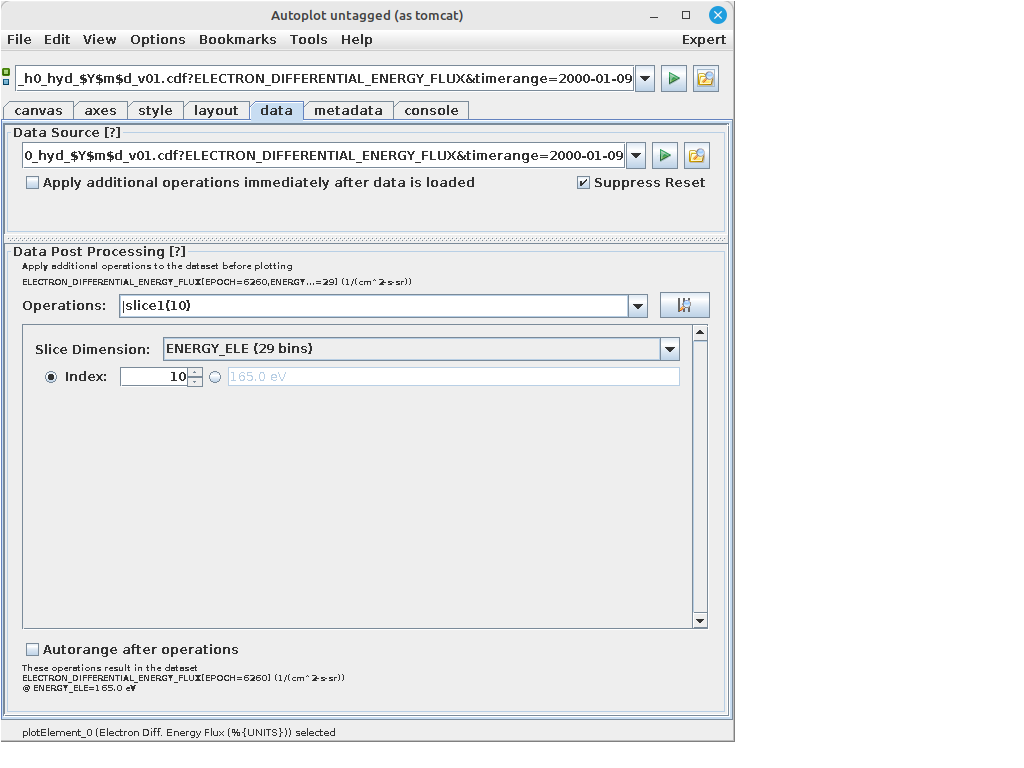Click the Expert mode label in menu bar
Screen dimensions: 1024x768
click(x=703, y=40)
